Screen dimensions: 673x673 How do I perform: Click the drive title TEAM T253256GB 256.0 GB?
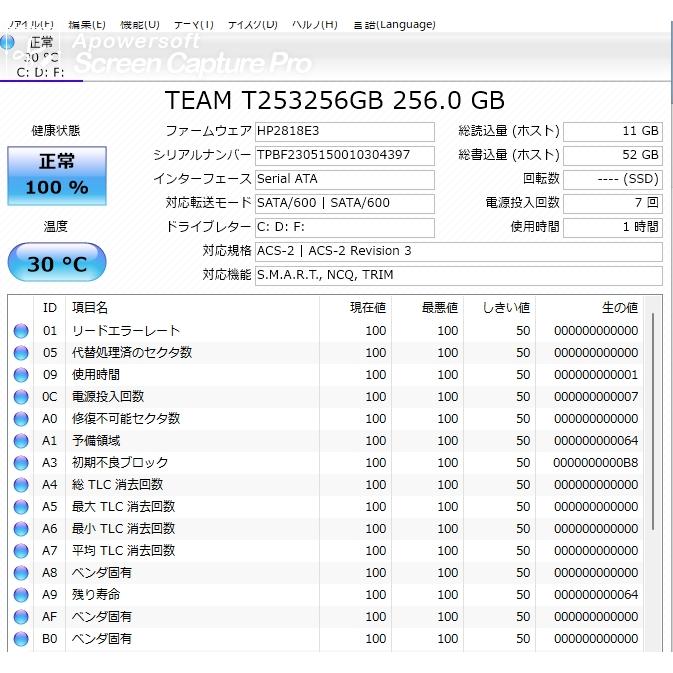coord(335,100)
